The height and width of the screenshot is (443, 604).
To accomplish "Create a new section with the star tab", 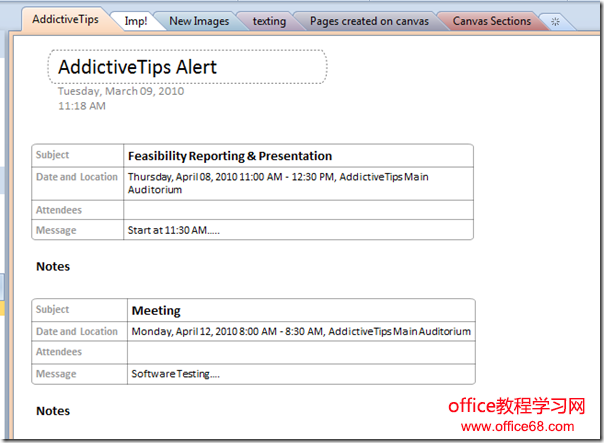I will pyautogui.click(x=555, y=21).
